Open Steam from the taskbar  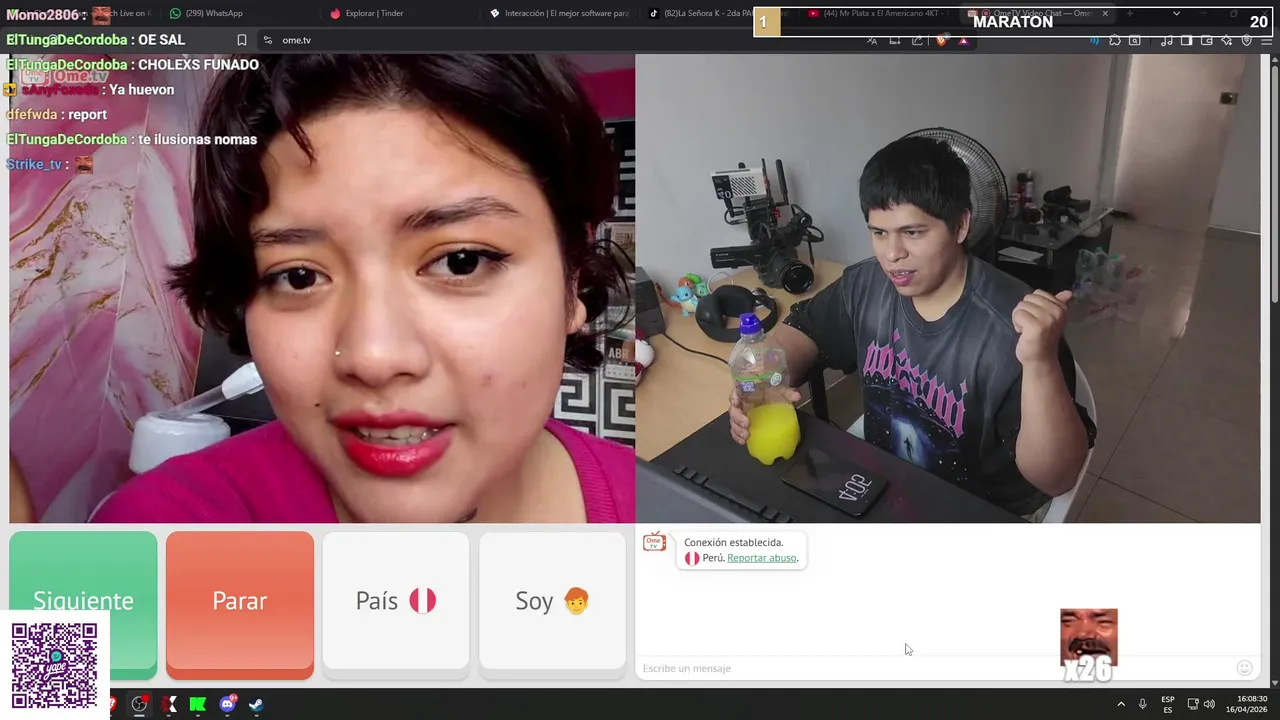[256, 704]
